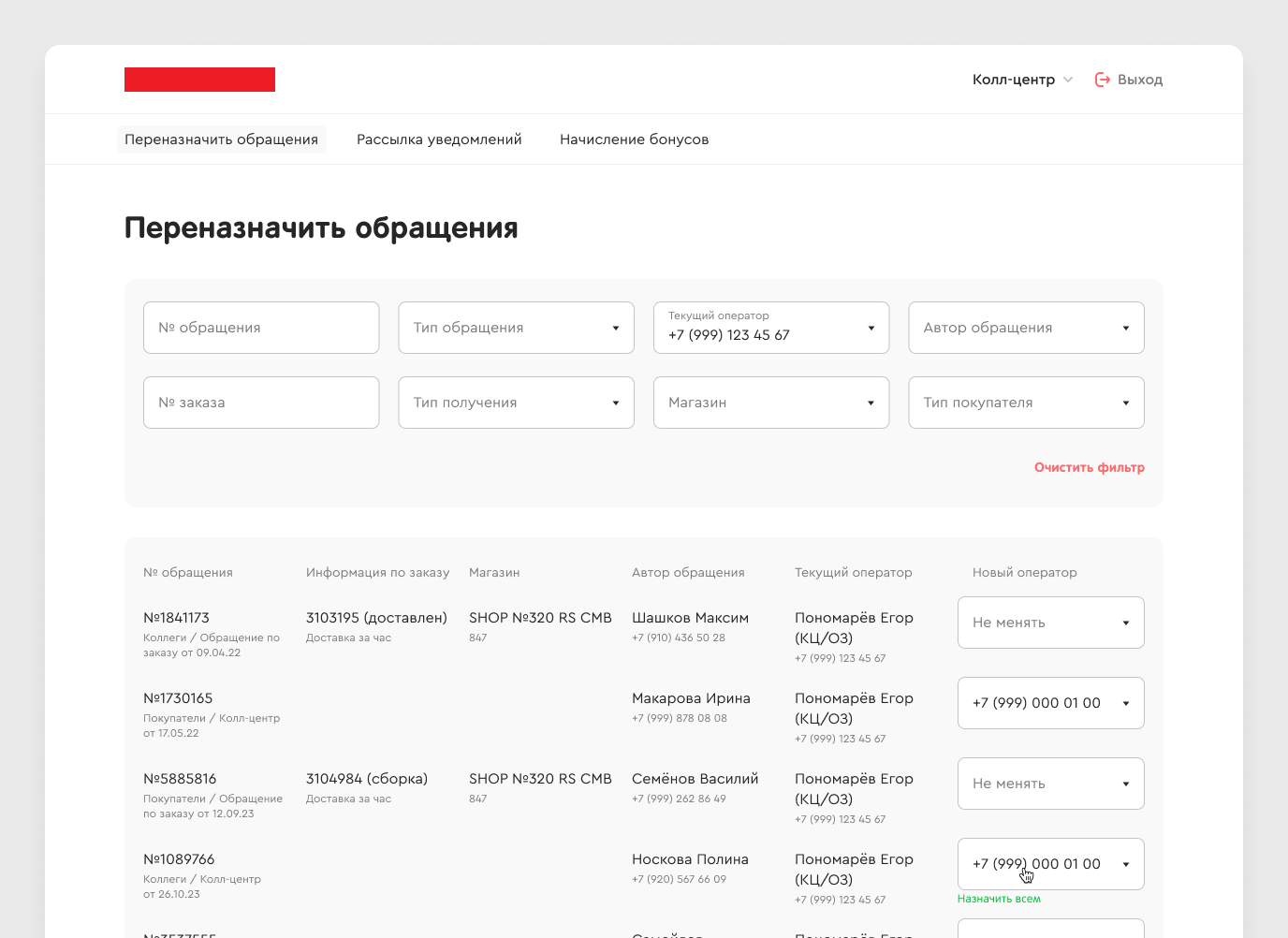Open new operator dropdown for №1089766
1288x938 pixels.
point(1050,864)
